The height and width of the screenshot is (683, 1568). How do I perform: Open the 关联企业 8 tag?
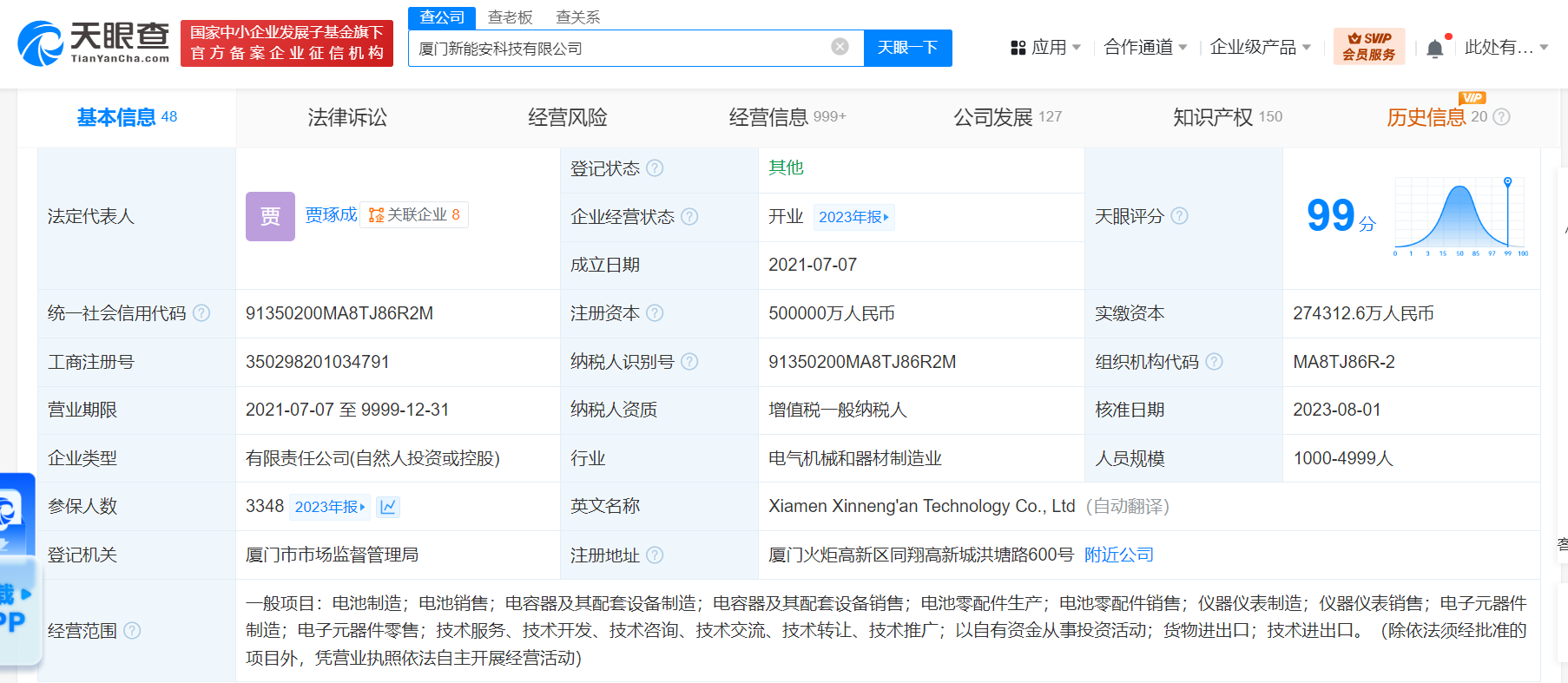[414, 214]
